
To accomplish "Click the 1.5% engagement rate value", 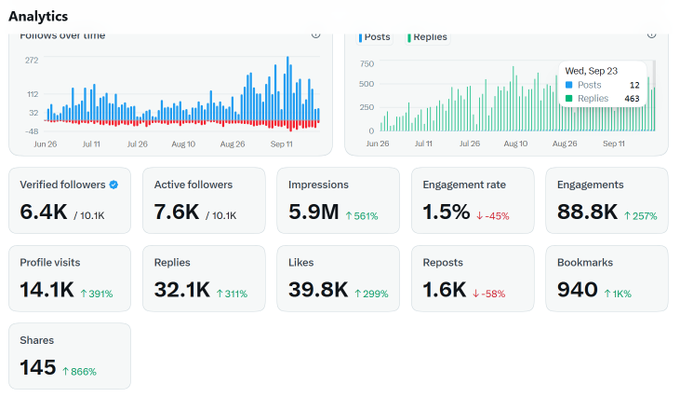I will [x=446, y=212].
